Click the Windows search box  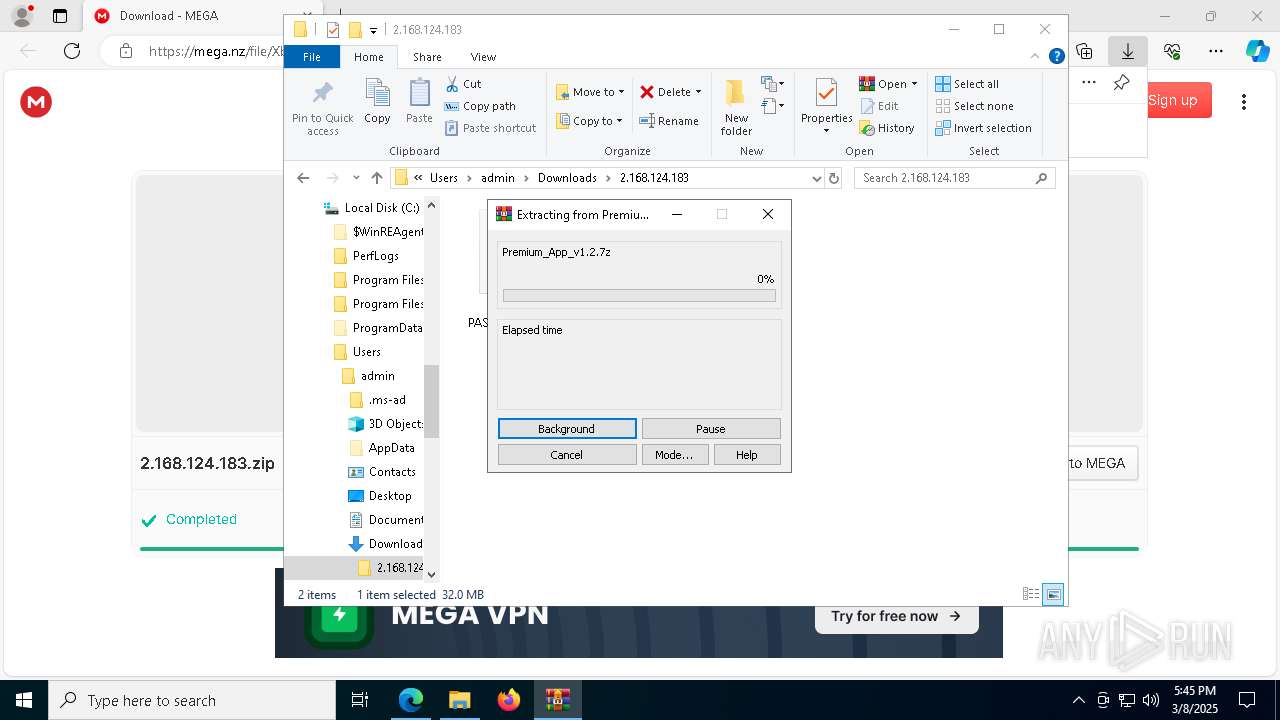pos(191,700)
